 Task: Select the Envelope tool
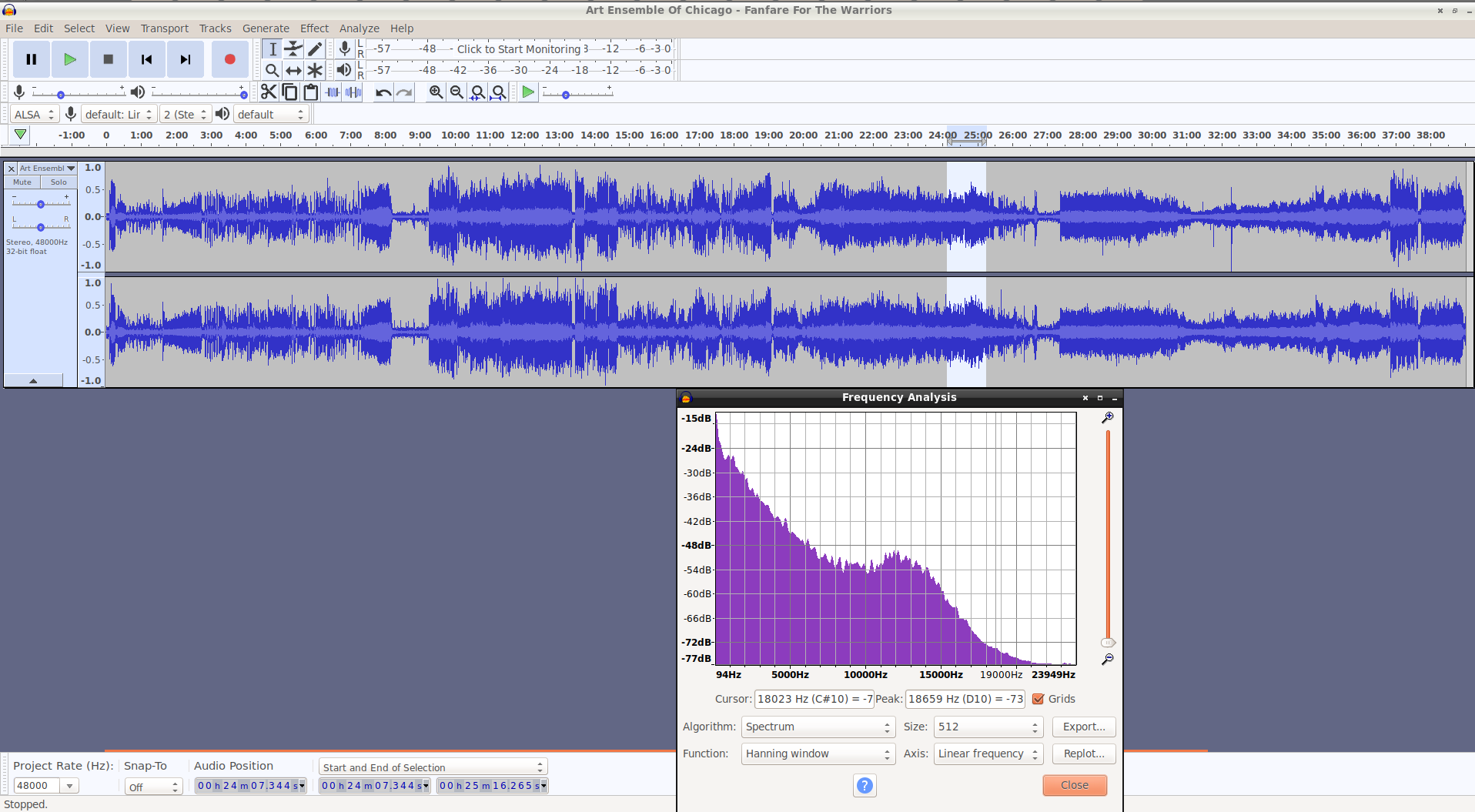(x=293, y=48)
